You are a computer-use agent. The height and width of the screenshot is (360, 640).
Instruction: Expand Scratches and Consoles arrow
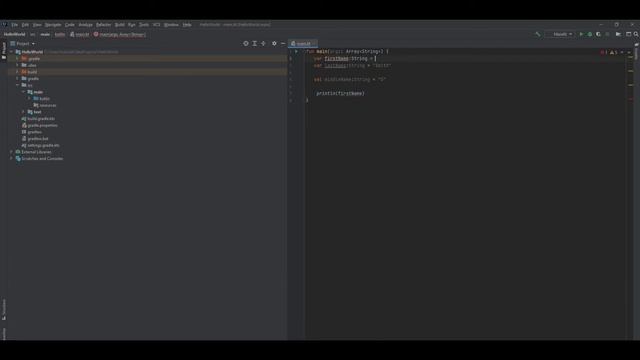12,158
